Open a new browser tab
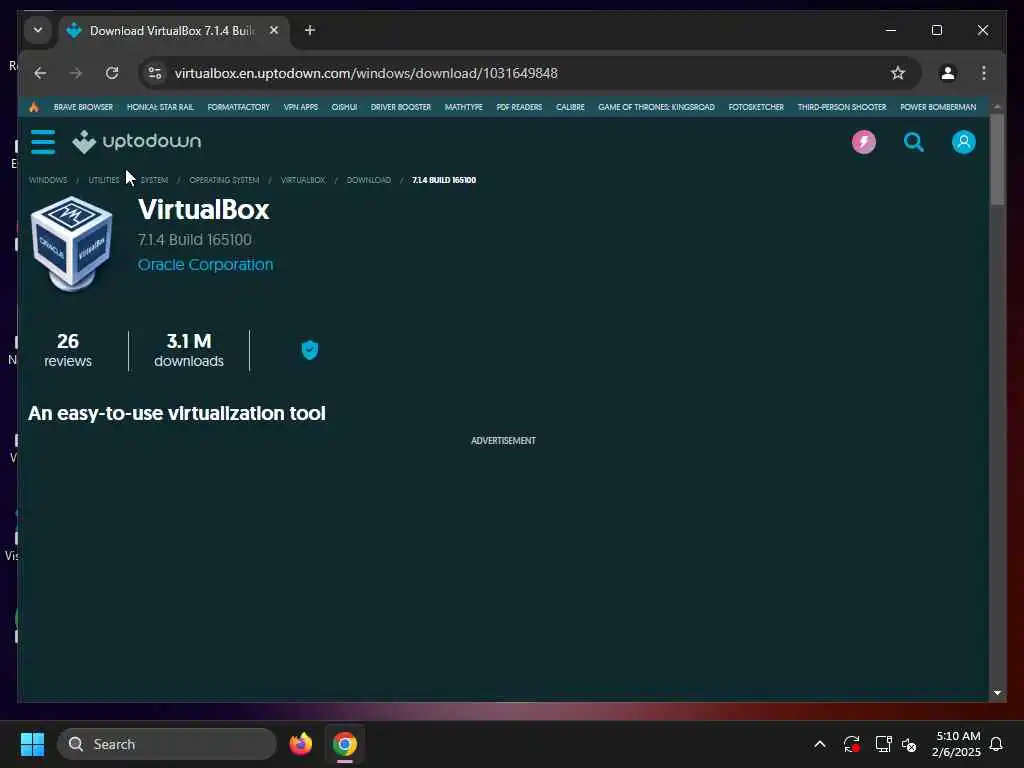The image size is (1024, 768). 310,31
